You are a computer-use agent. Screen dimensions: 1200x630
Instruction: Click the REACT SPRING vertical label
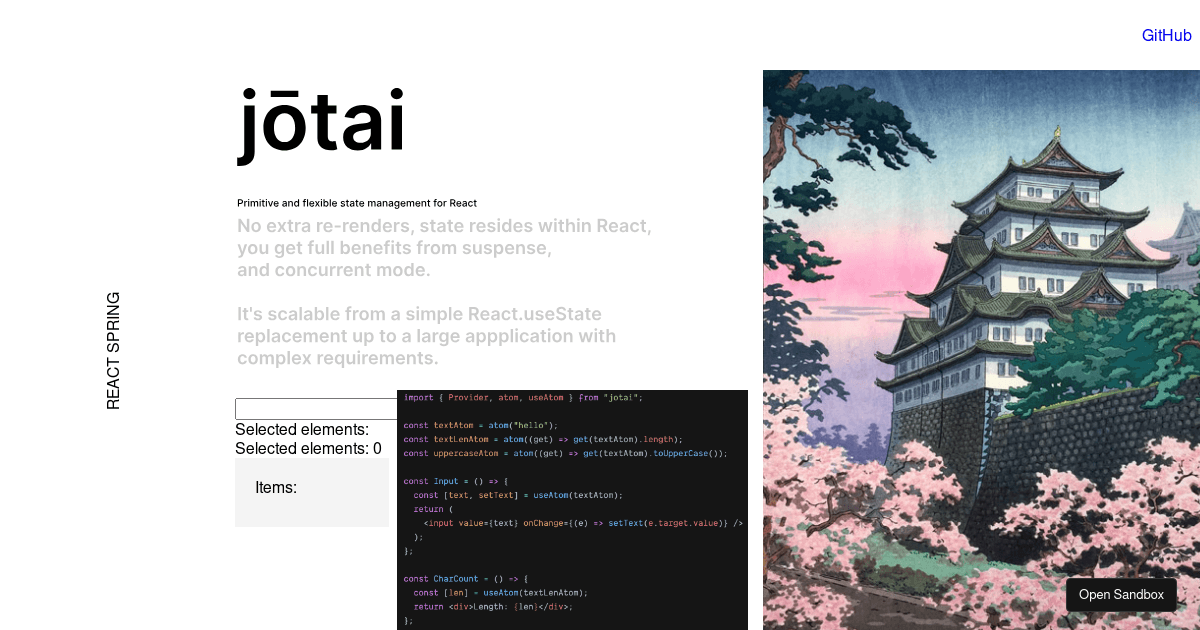click(113, 350)
